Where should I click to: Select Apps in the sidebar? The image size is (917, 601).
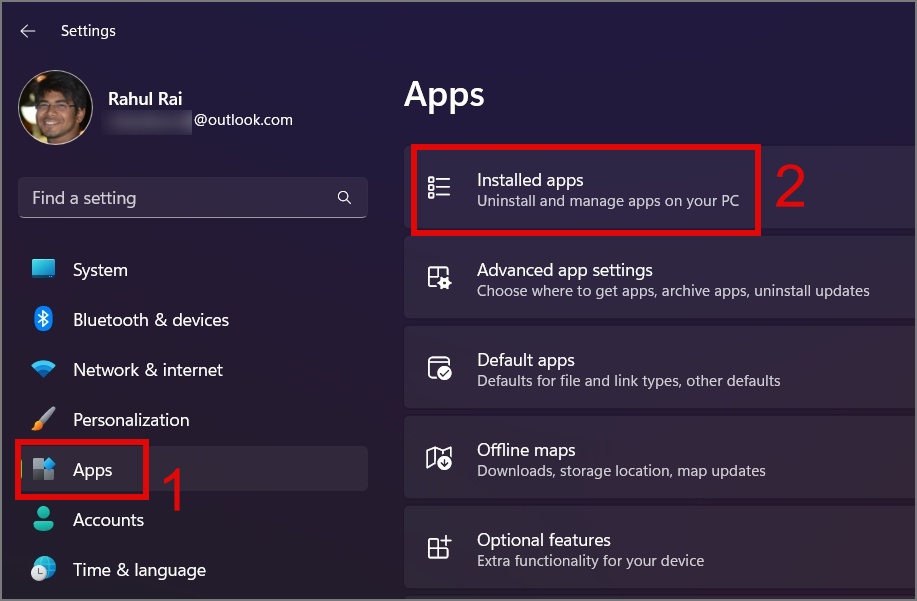(x=193, y=469)
